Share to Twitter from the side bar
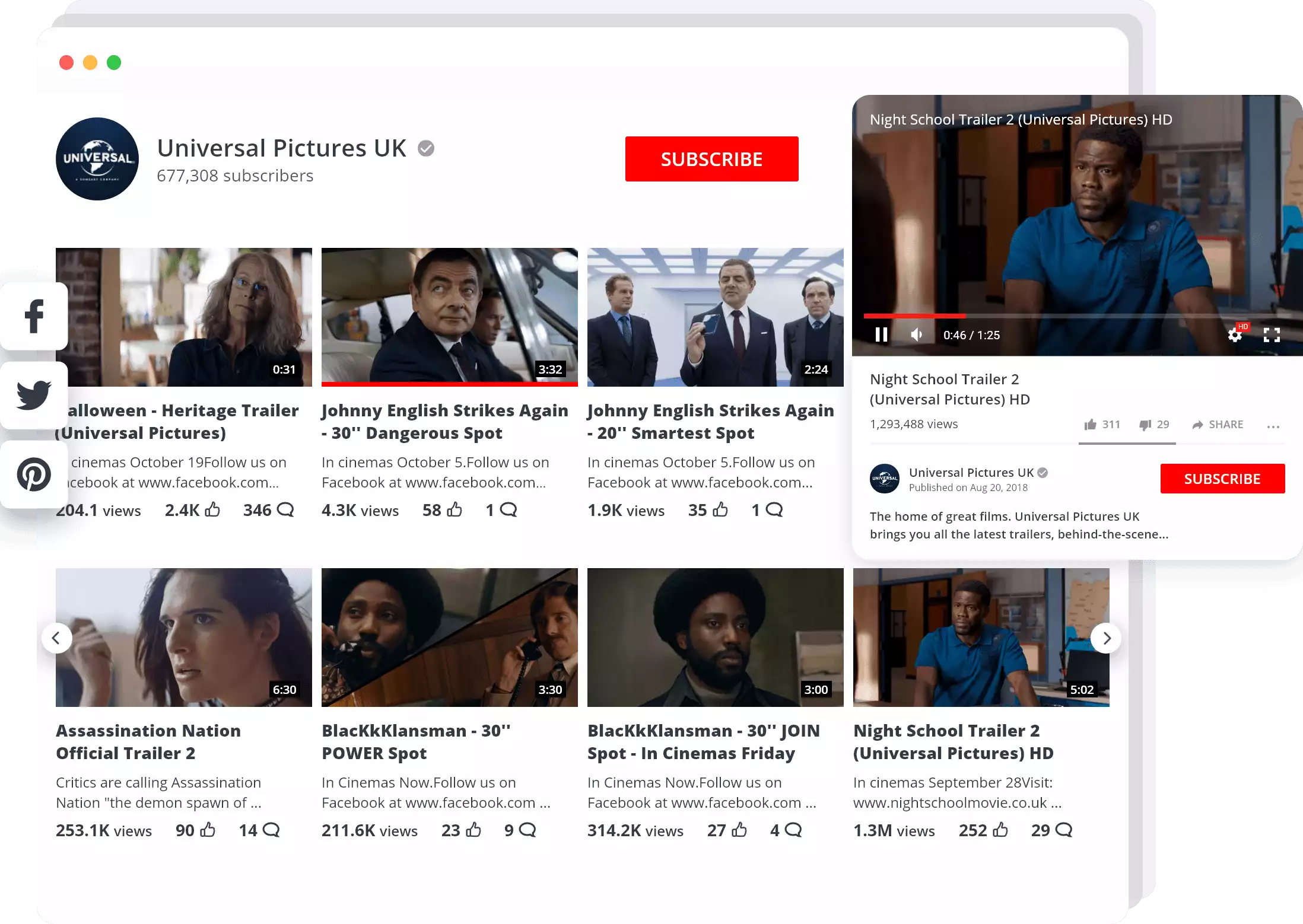This screenshot has width=1303, height=924. [34, 396]
